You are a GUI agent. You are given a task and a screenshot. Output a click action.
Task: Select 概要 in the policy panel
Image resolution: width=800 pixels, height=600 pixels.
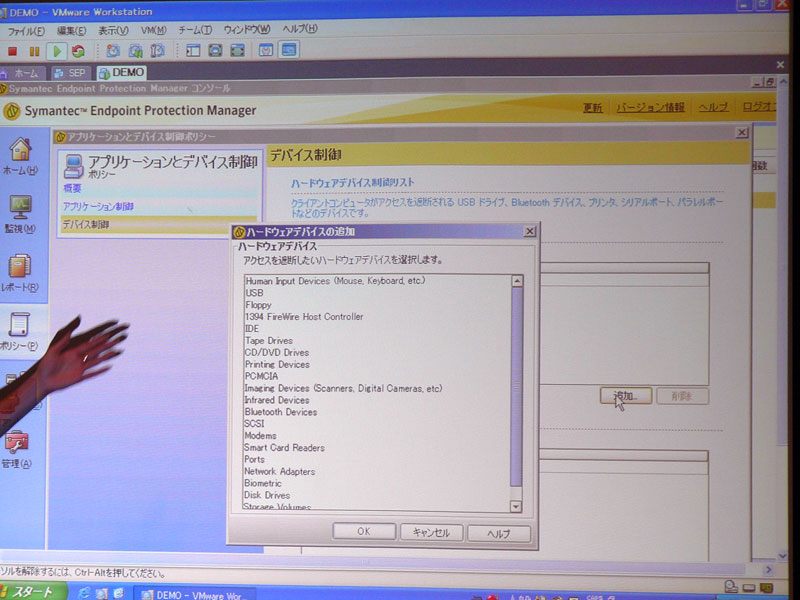point(72,188)
